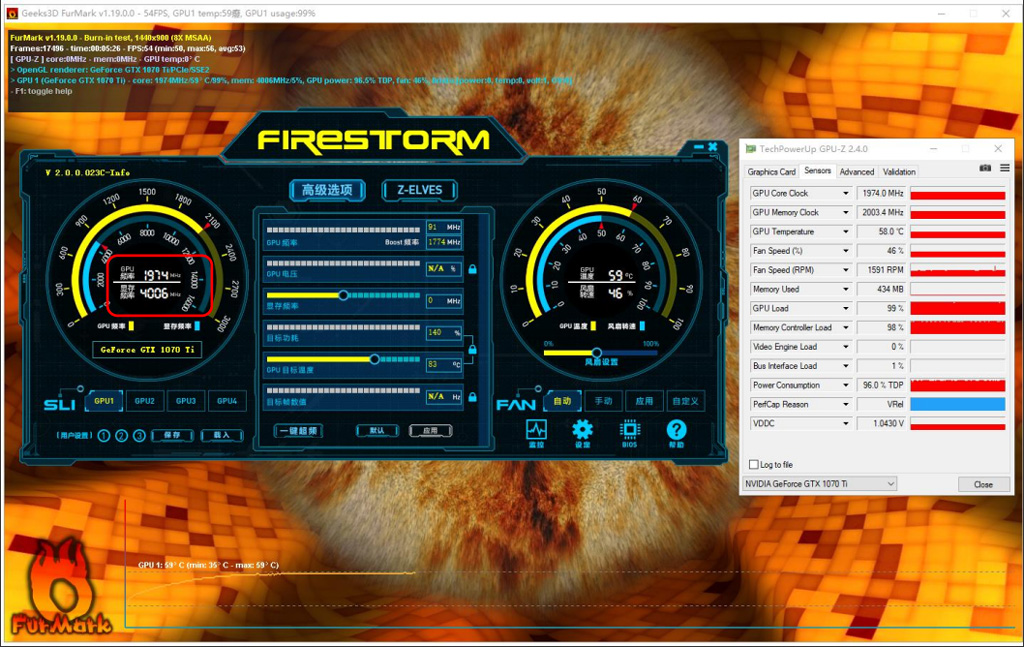Open the Bus Interface Load sensor dropdown
Viewport: 1024px width, 647px height.
(x=846, y=366)
